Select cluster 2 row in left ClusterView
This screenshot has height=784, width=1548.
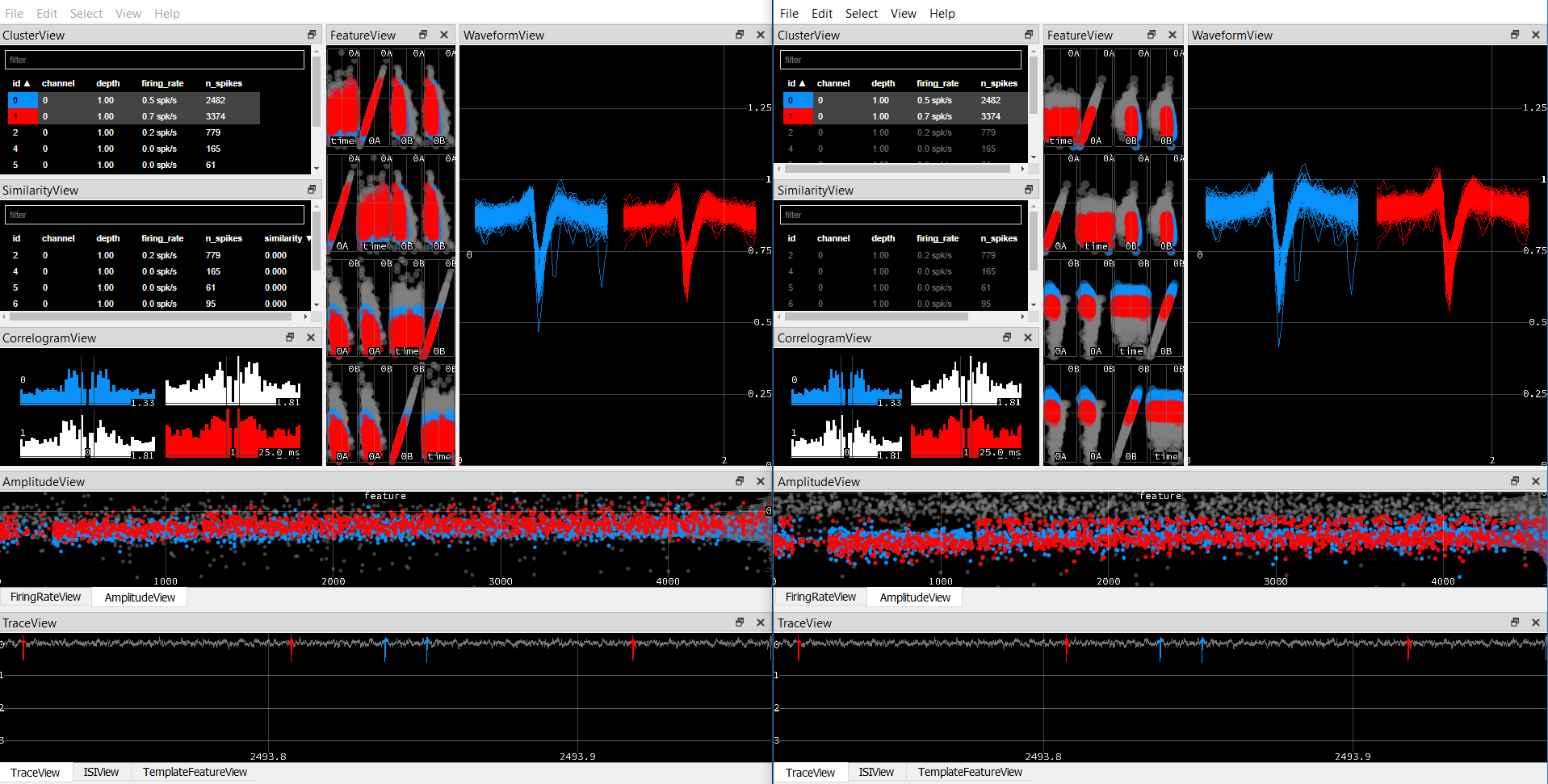[133, 132]
